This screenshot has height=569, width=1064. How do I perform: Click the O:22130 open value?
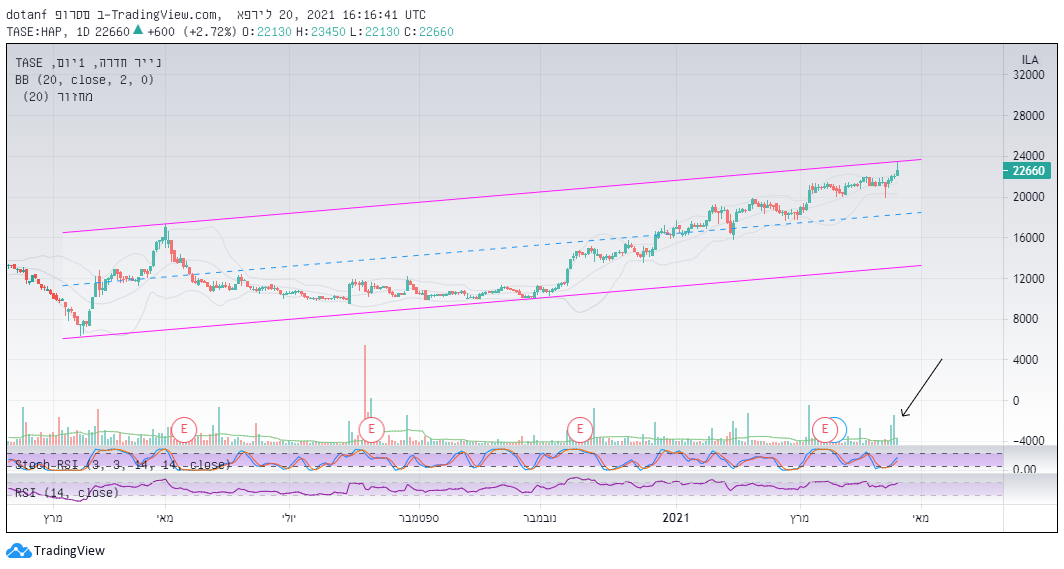[x=267, y=32]
